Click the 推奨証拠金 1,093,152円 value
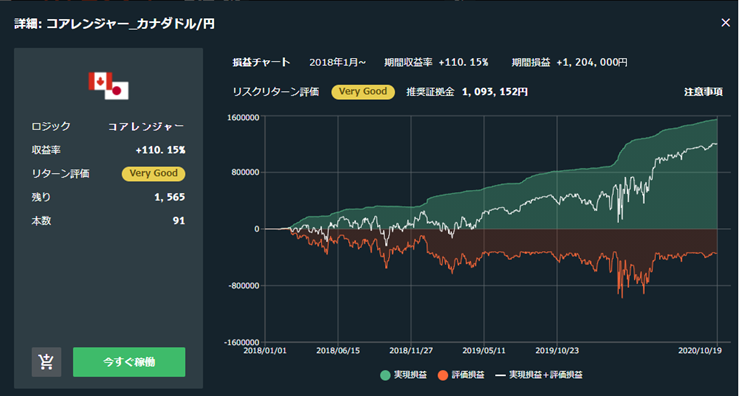The image size is (739, 396). point(495,92)
